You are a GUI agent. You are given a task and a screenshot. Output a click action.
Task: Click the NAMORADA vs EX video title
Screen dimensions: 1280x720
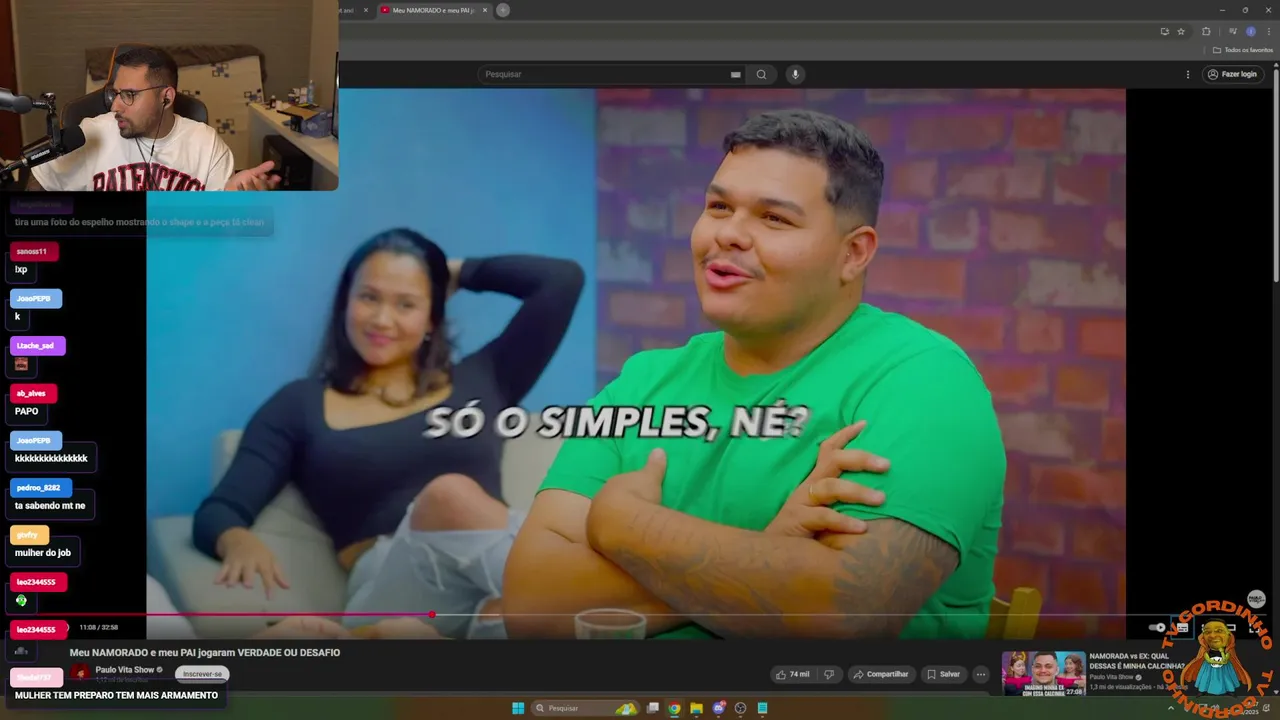(x=1137, y=661)
